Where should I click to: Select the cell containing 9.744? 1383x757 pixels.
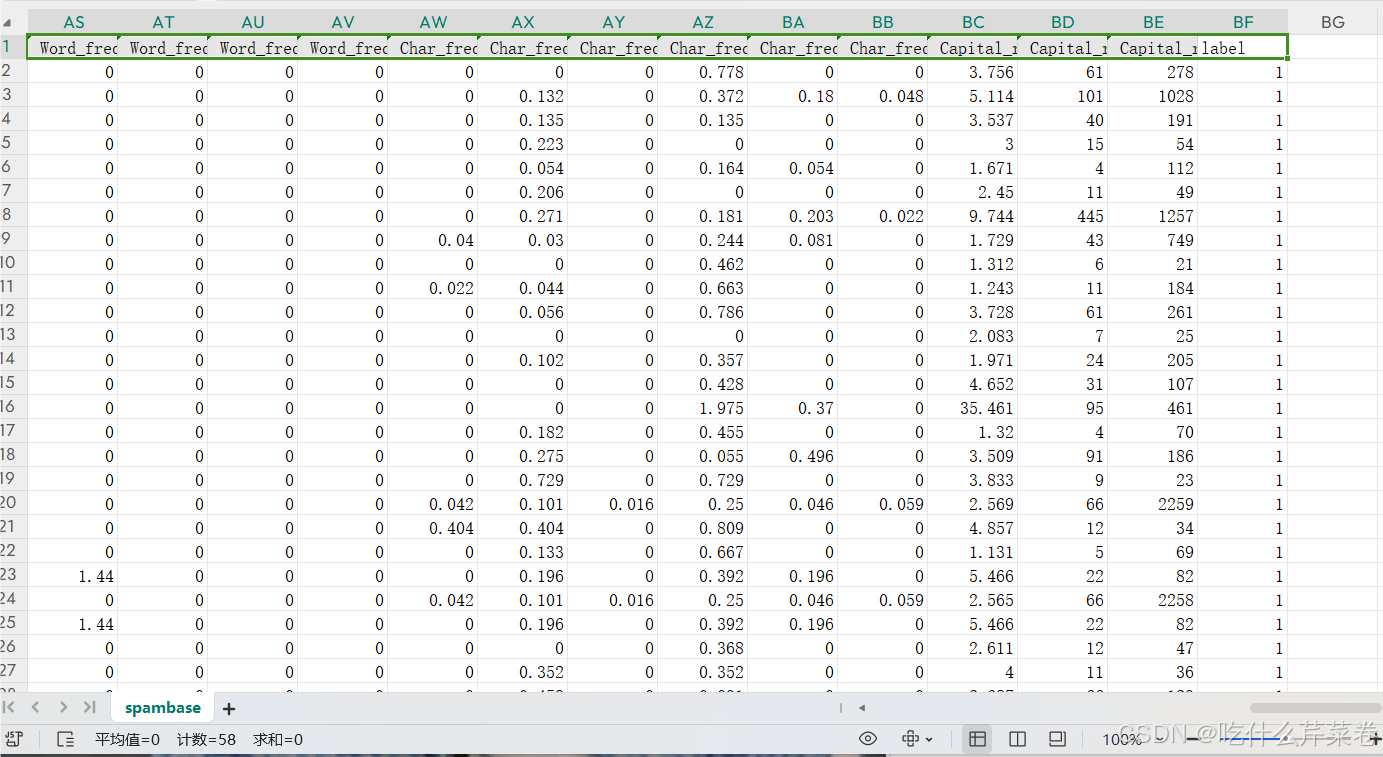click(973, 216)
